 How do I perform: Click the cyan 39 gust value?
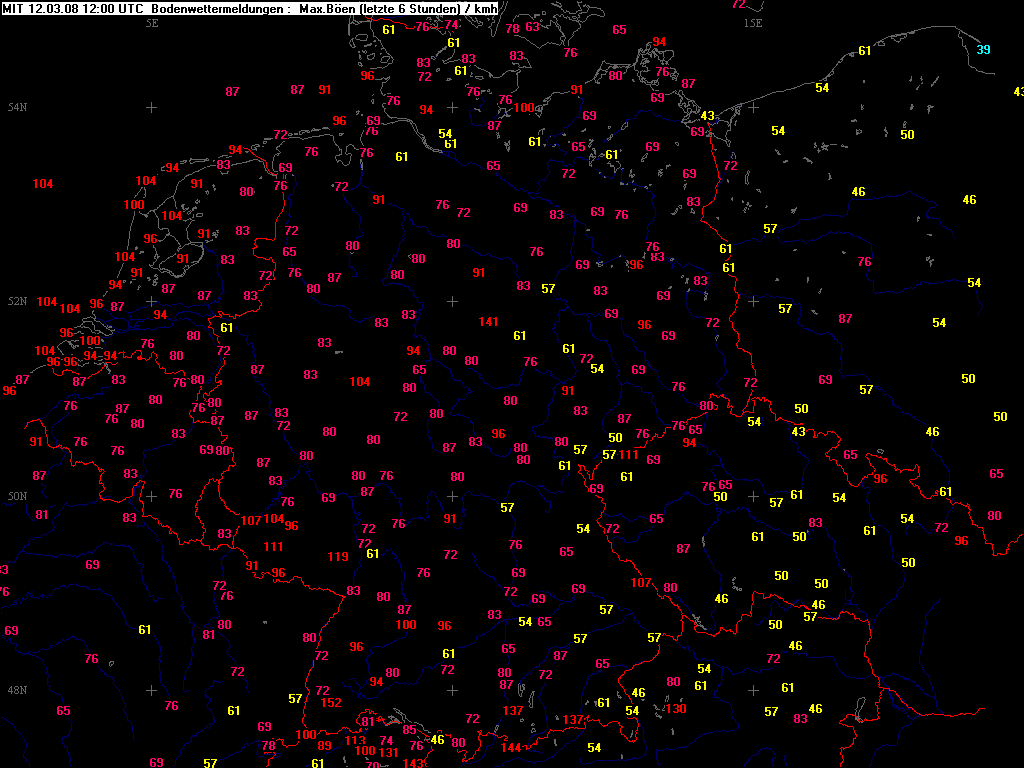coord(984,50)
